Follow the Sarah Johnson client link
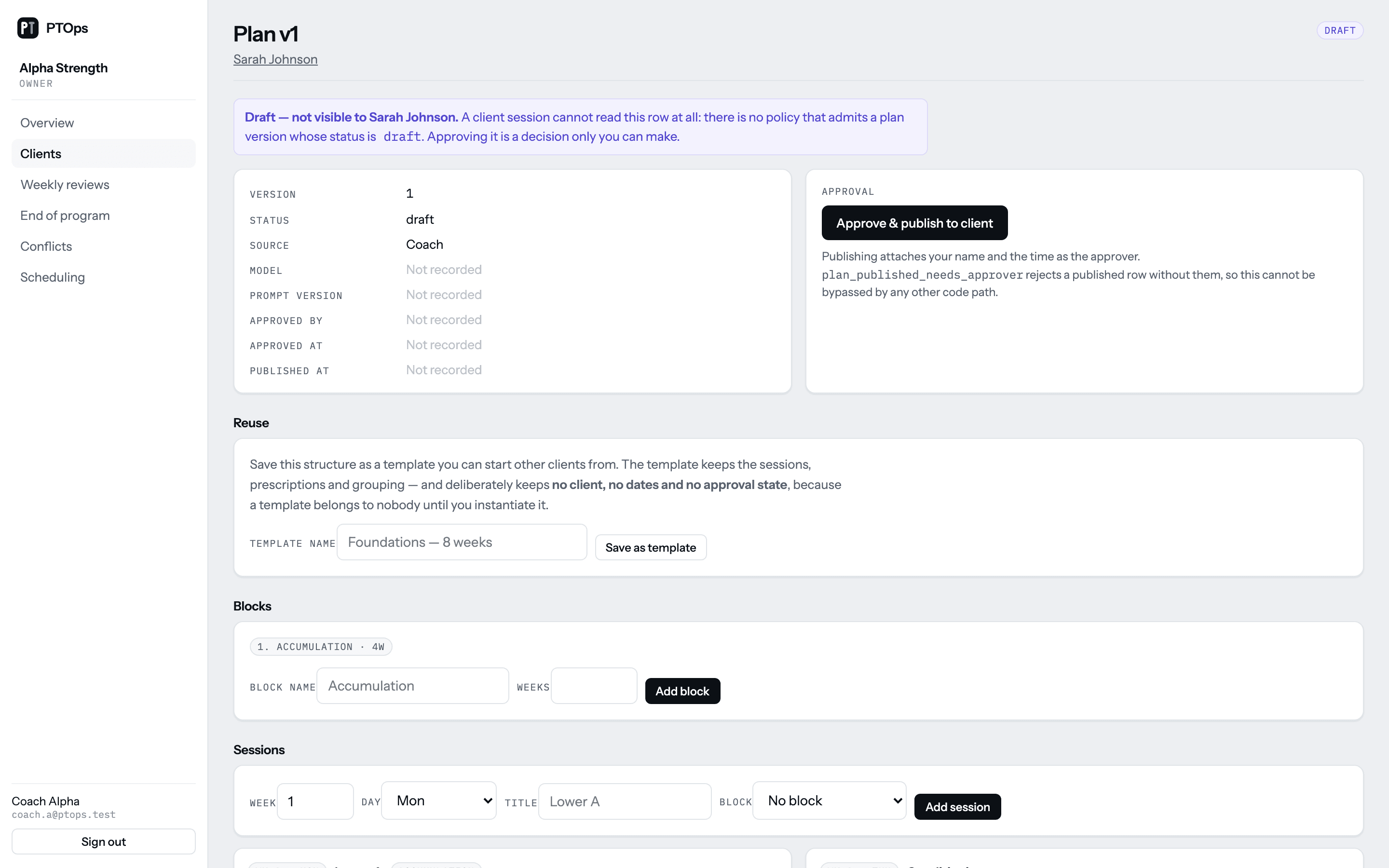1389x868 pixels. (x=275, y=59)
